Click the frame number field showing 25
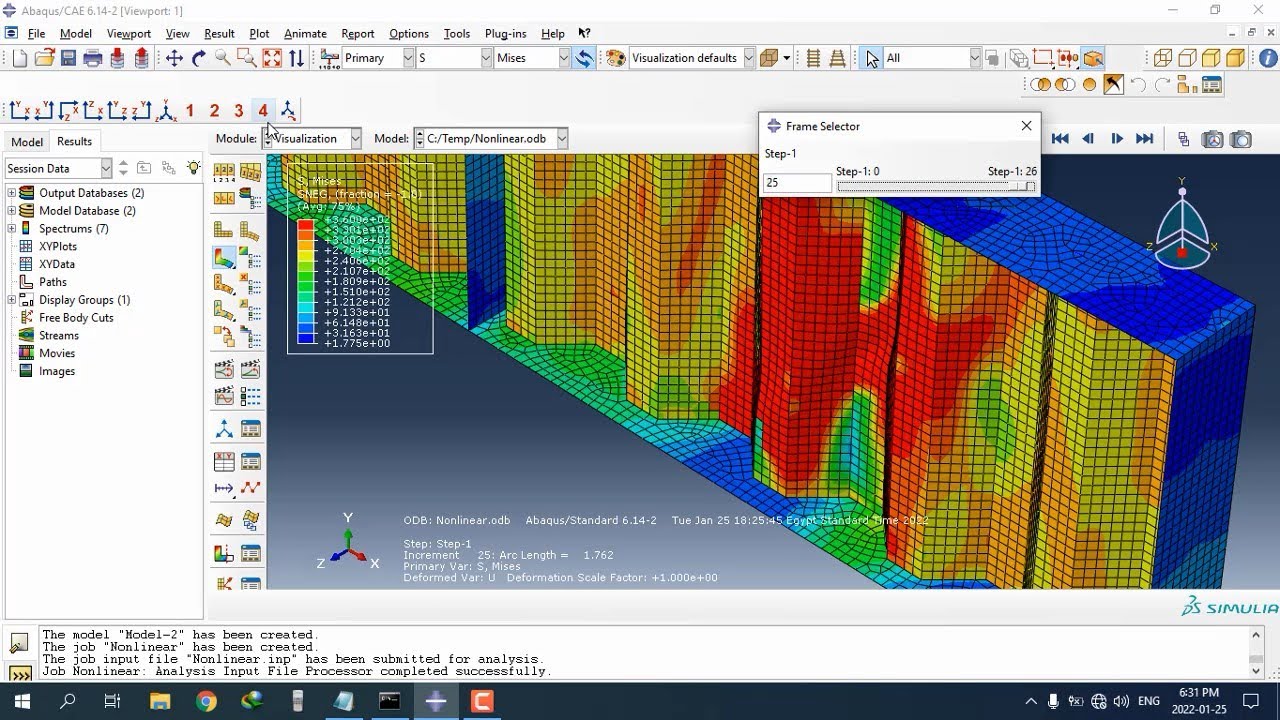The height and width of the screenshot is (720, 1280). click(x=797, y=184)
